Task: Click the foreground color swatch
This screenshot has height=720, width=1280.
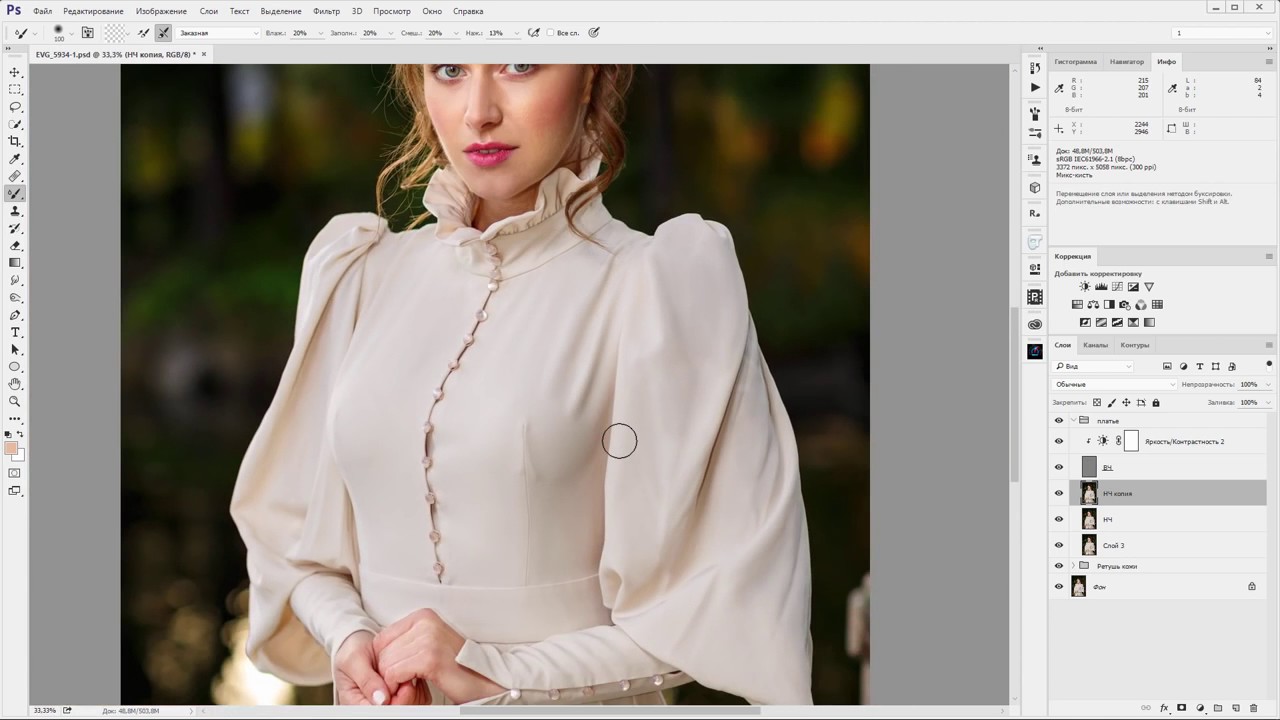Action: pos(11,448)
